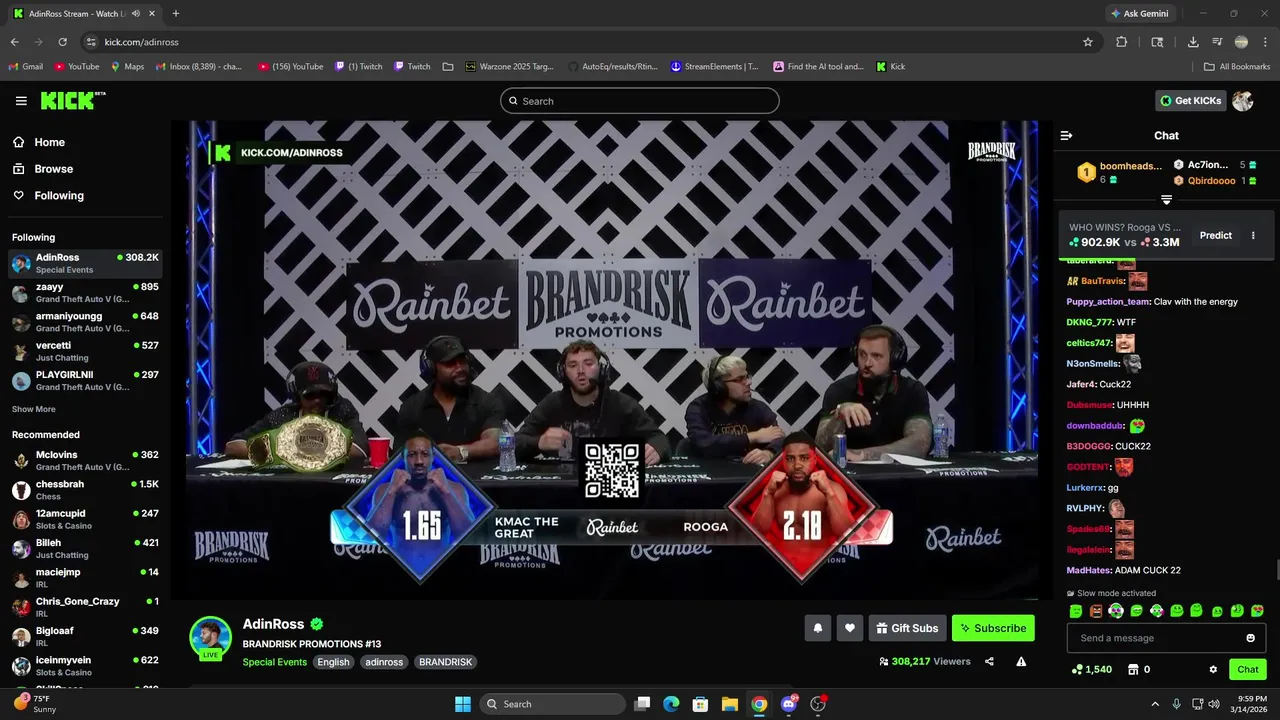
Task: Open chessbrah in Recommended list
Action: 85,489
